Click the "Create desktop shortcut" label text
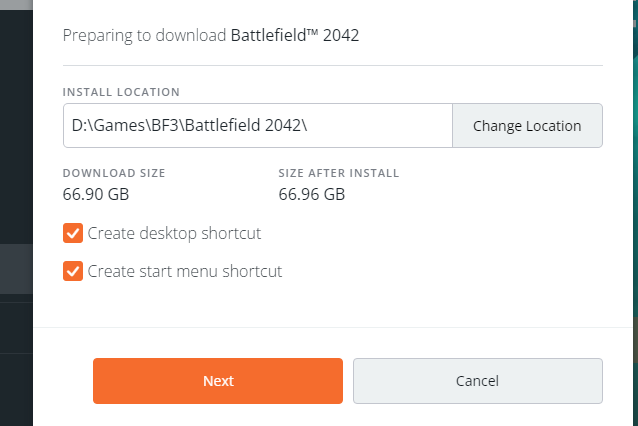Image resolution: width=638 pixels, height=426 pixels. (174, 233)
